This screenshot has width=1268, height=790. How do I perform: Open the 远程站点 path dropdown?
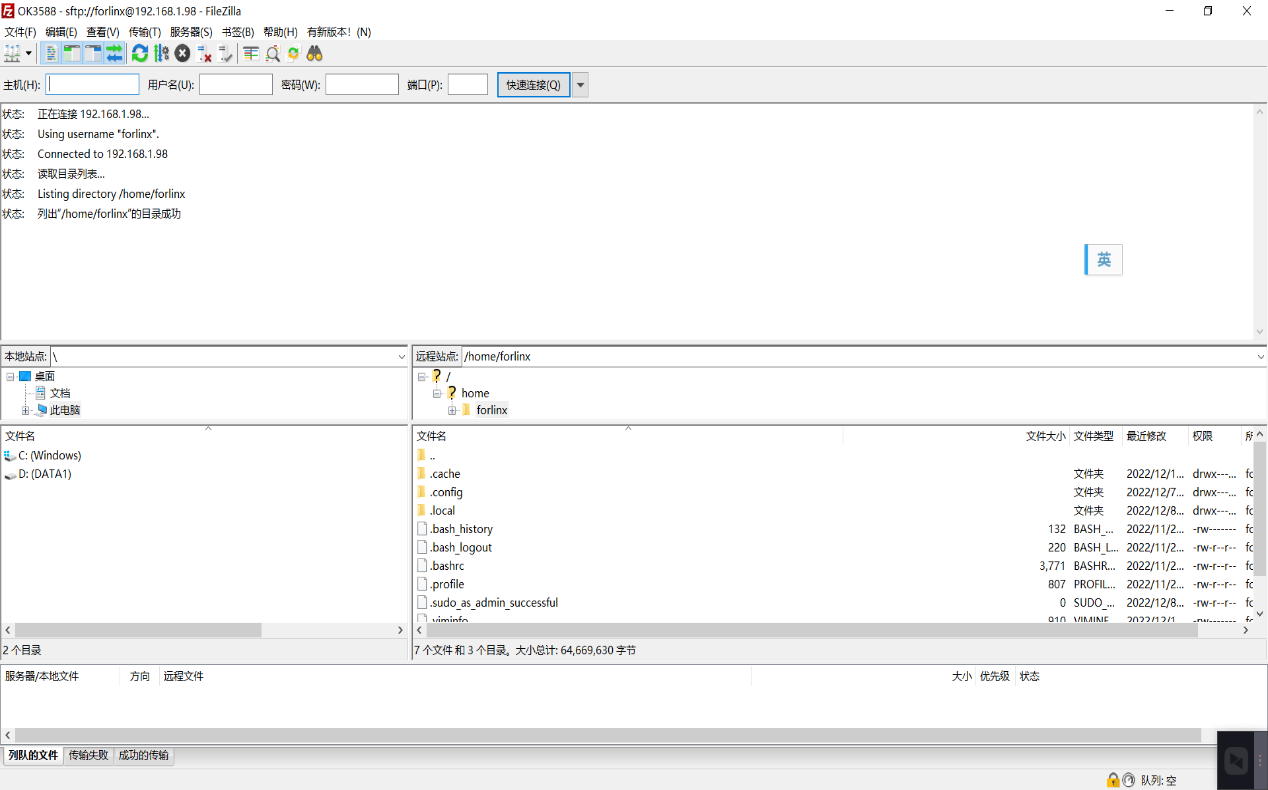1260,356
